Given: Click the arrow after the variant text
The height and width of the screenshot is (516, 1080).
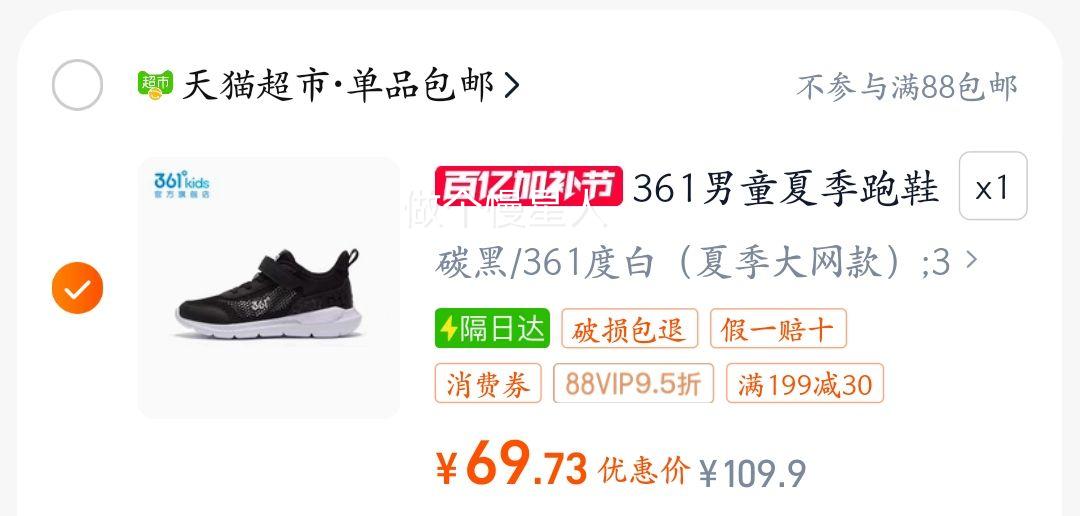Looking at the screenshot, I should 971,260.
